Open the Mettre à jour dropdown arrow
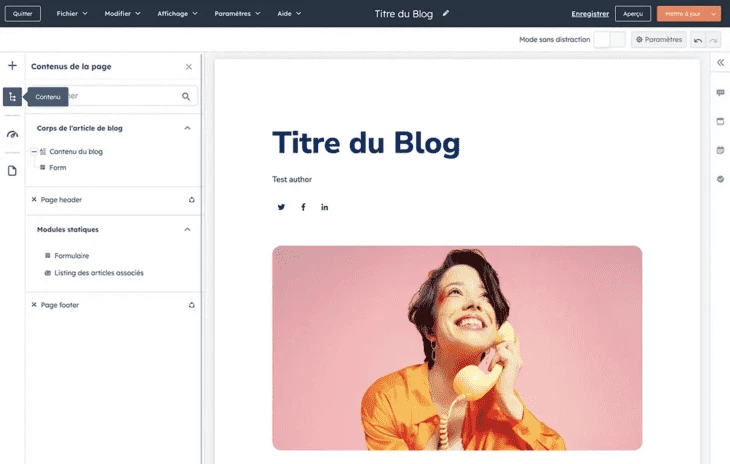 (714, 14)
